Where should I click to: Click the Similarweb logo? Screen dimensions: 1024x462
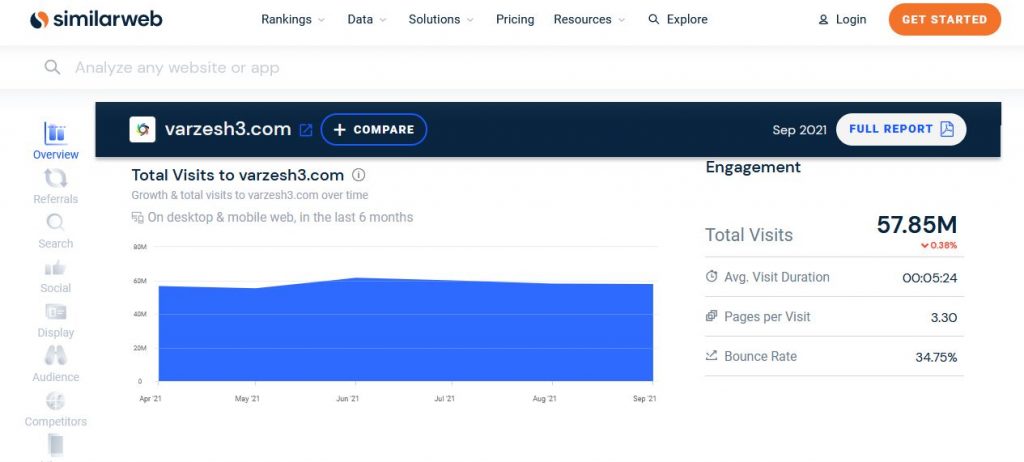(x=96, y=19)
